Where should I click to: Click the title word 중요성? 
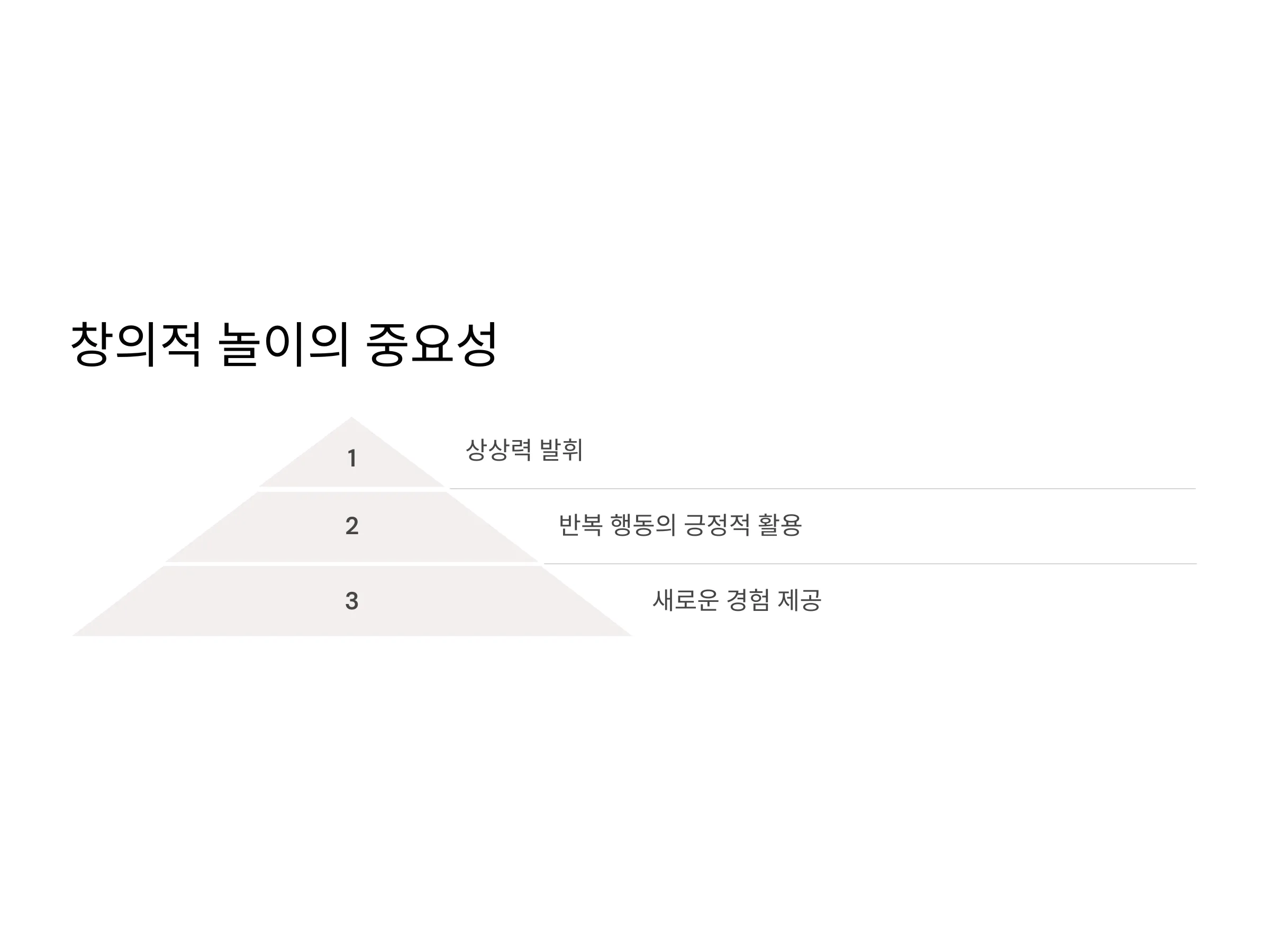pos(431,344)
